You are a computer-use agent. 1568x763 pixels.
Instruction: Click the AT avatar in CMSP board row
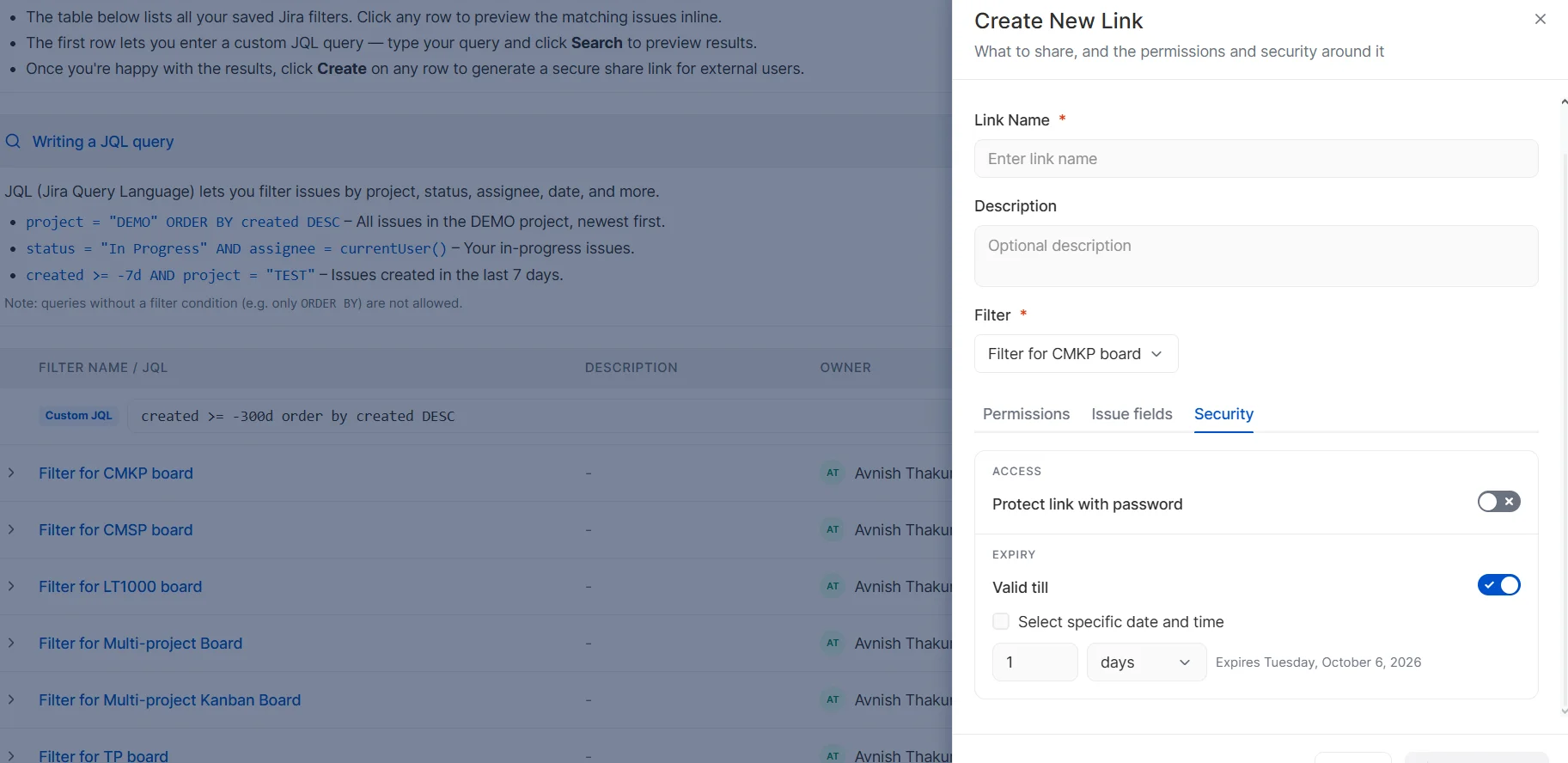click(833, 529)
